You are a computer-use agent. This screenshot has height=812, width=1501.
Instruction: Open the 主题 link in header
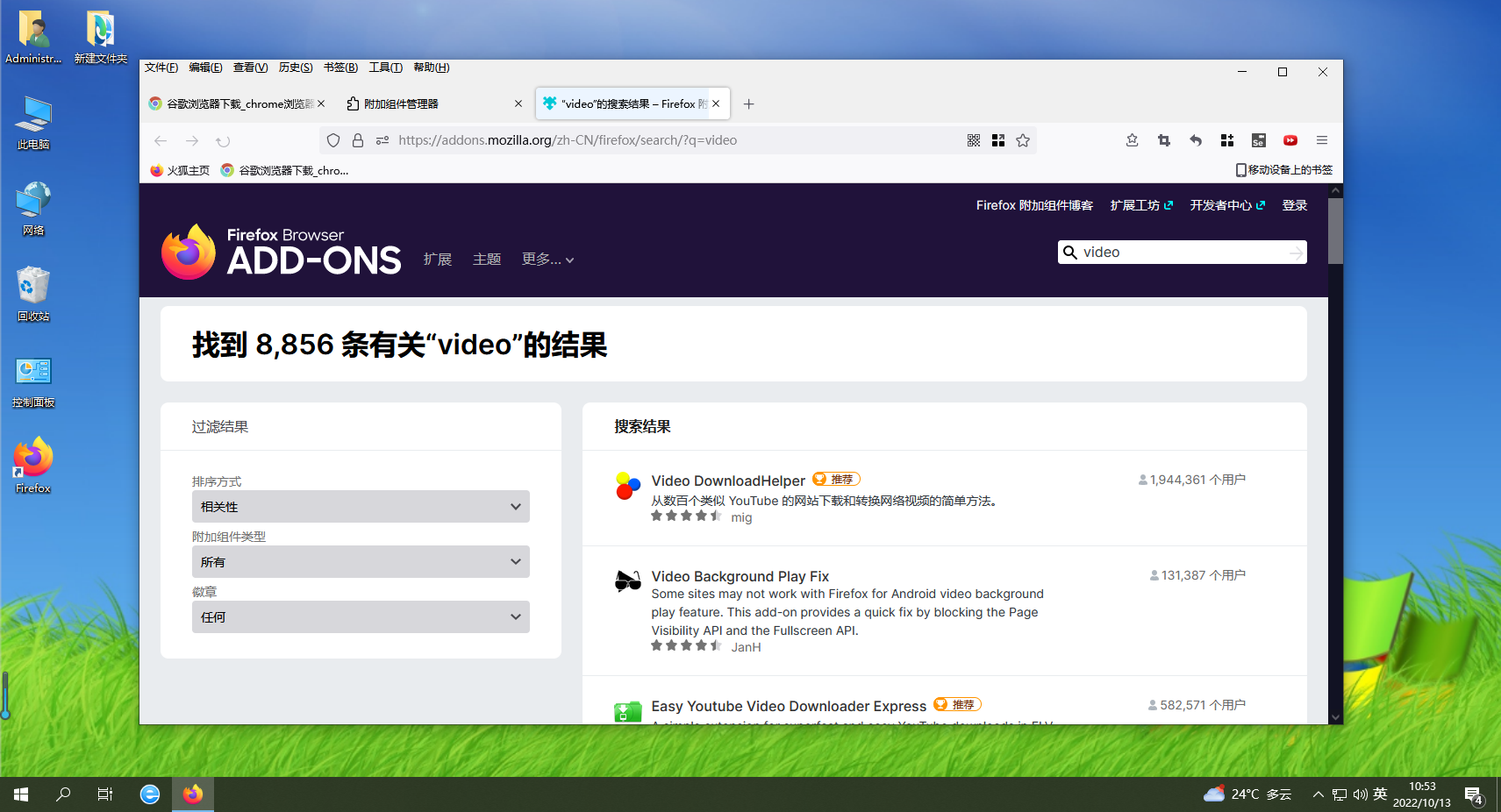click(487, 260)
